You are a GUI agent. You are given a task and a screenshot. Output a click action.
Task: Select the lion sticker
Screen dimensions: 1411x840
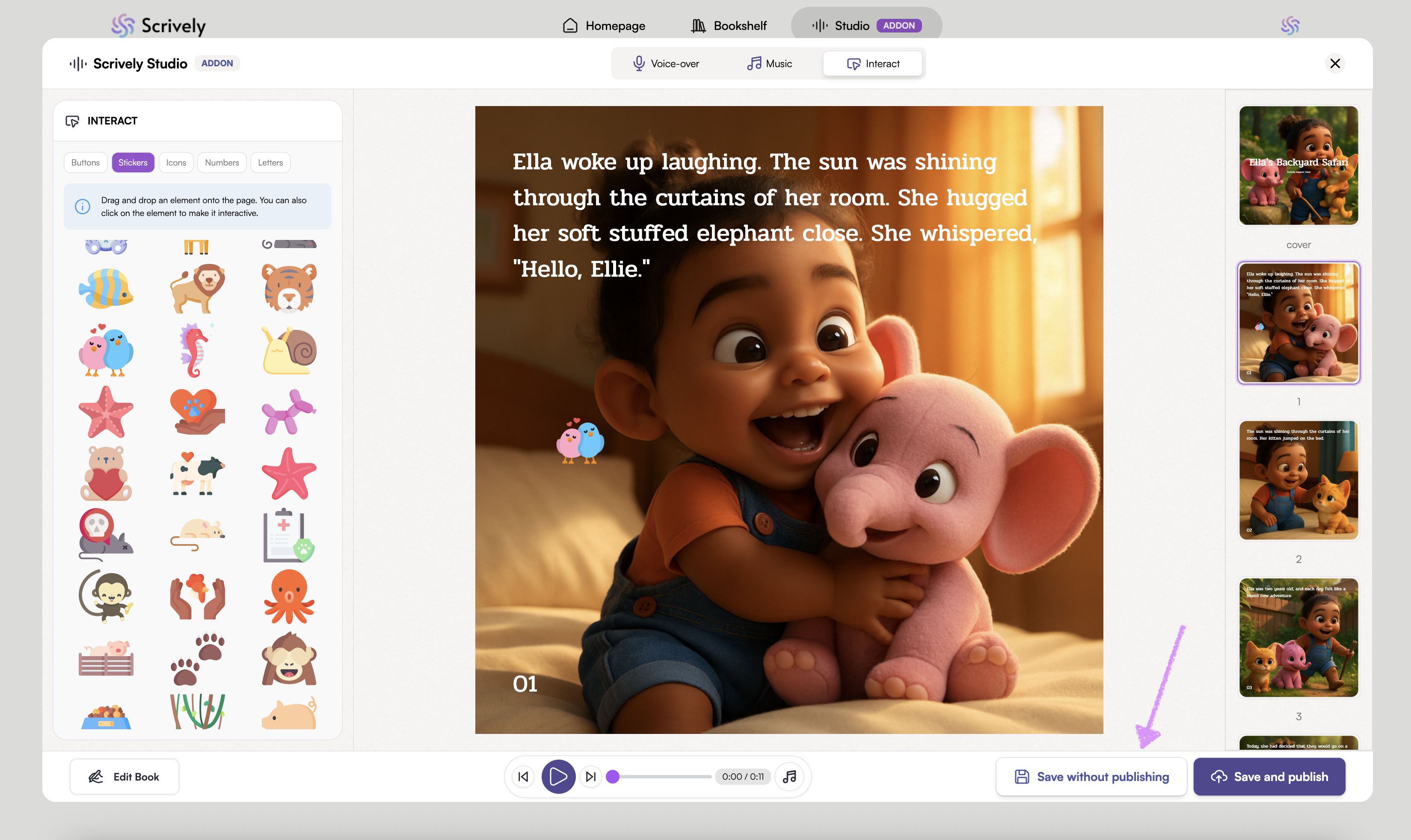click(x=198, y=288)
